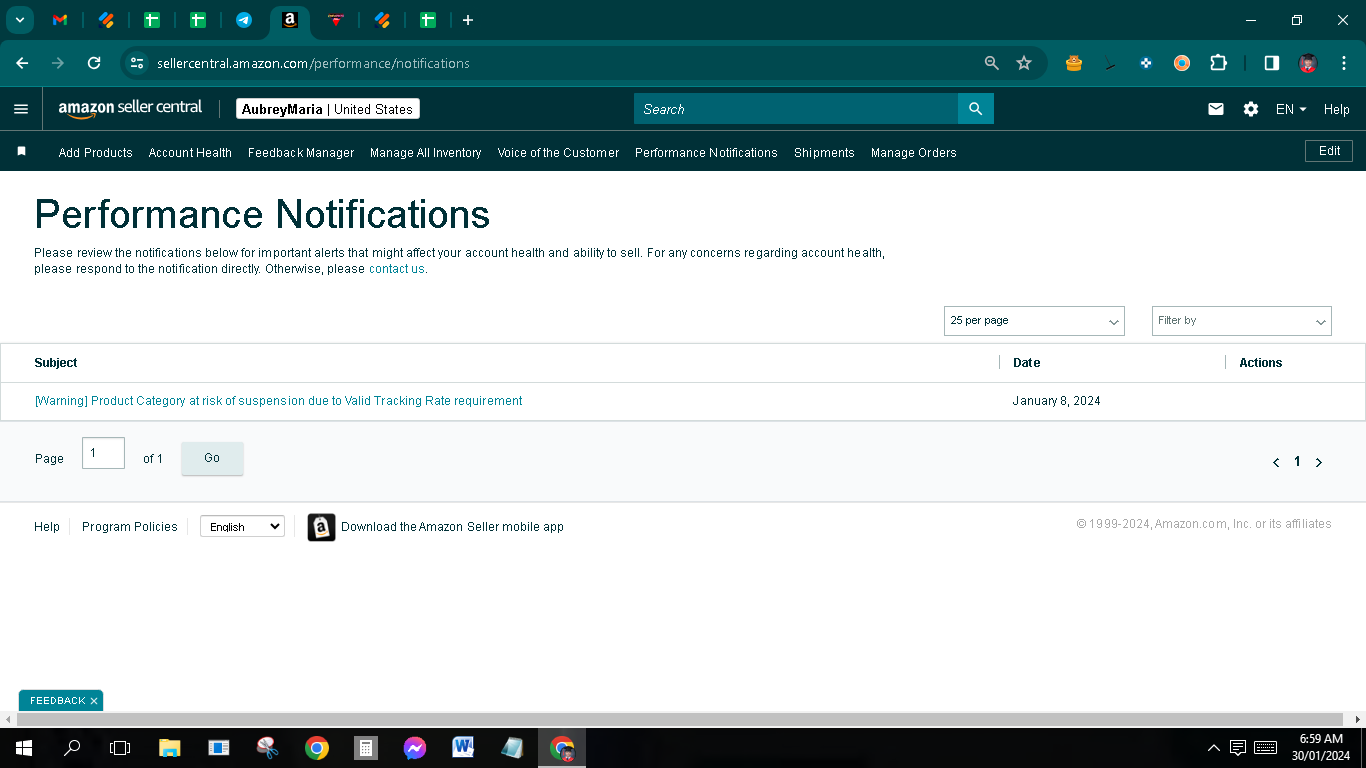1366x768 pixels.
Task: Open the hamburger navigation menu
Action: (x=21, y=109)
